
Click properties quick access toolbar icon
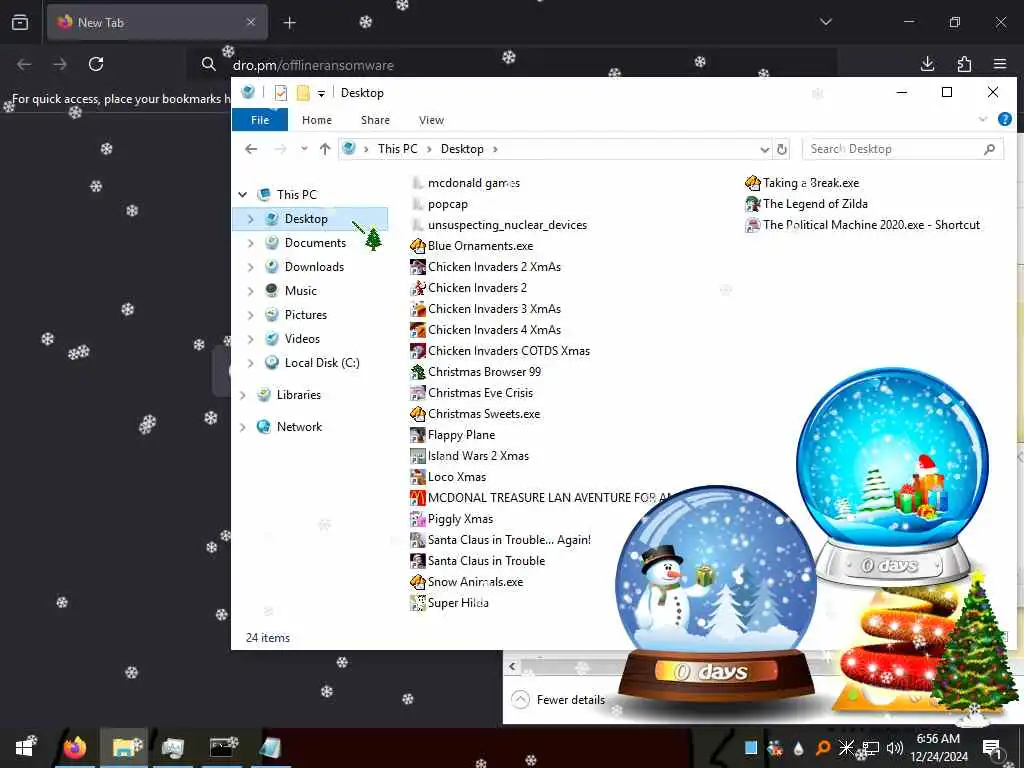tap(281, 93)
